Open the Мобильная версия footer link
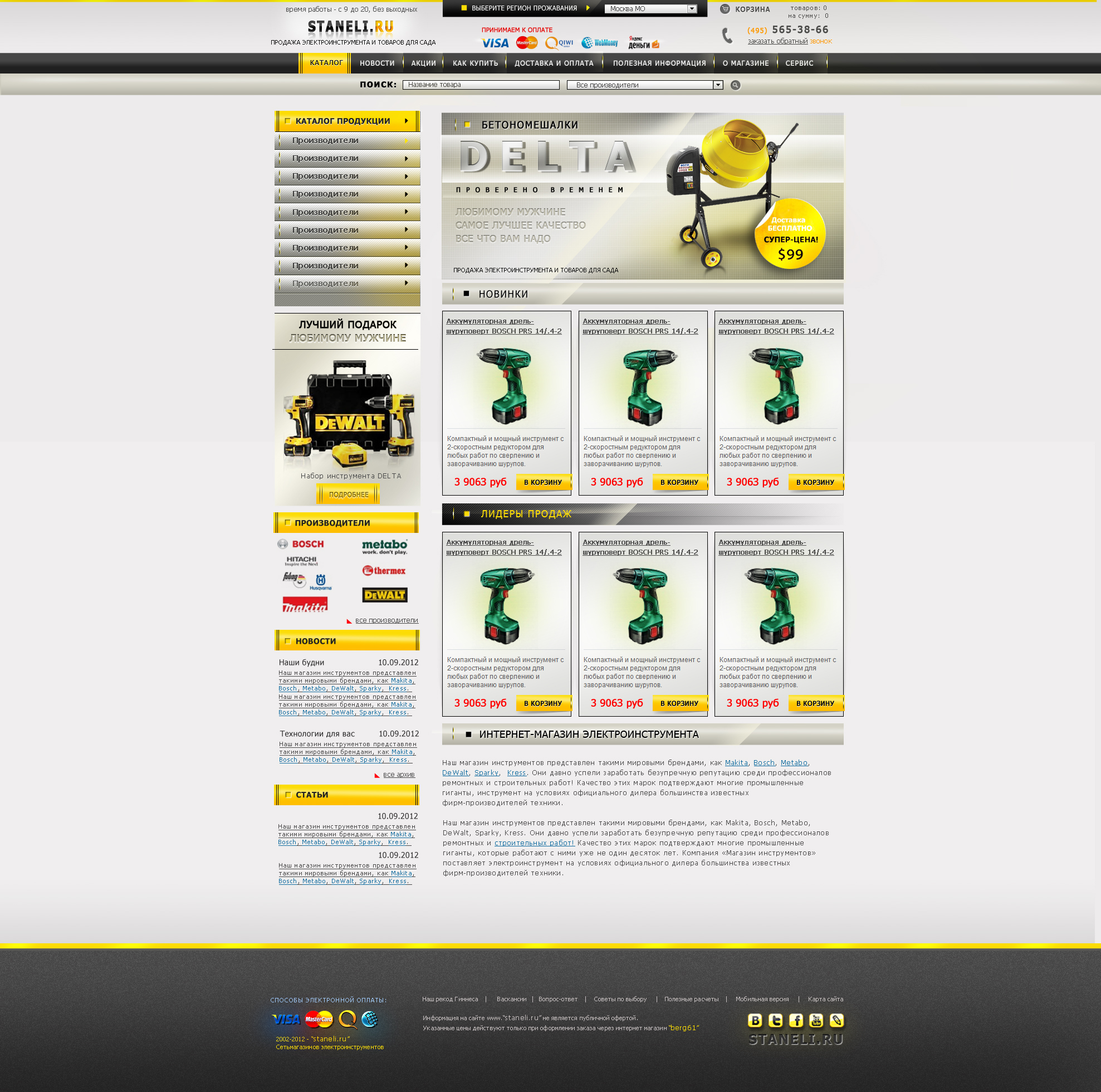The image size is (1101, 1092). 762,999
